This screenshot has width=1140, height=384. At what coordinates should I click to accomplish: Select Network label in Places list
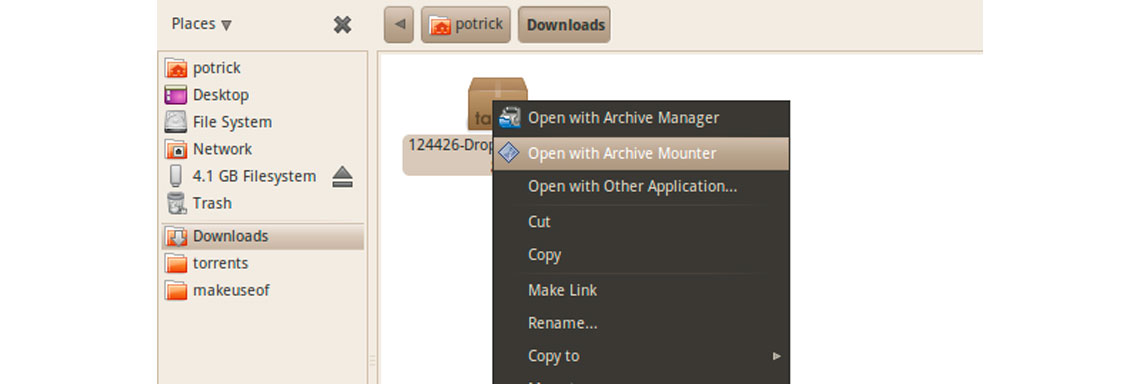[x=222, y=149]
